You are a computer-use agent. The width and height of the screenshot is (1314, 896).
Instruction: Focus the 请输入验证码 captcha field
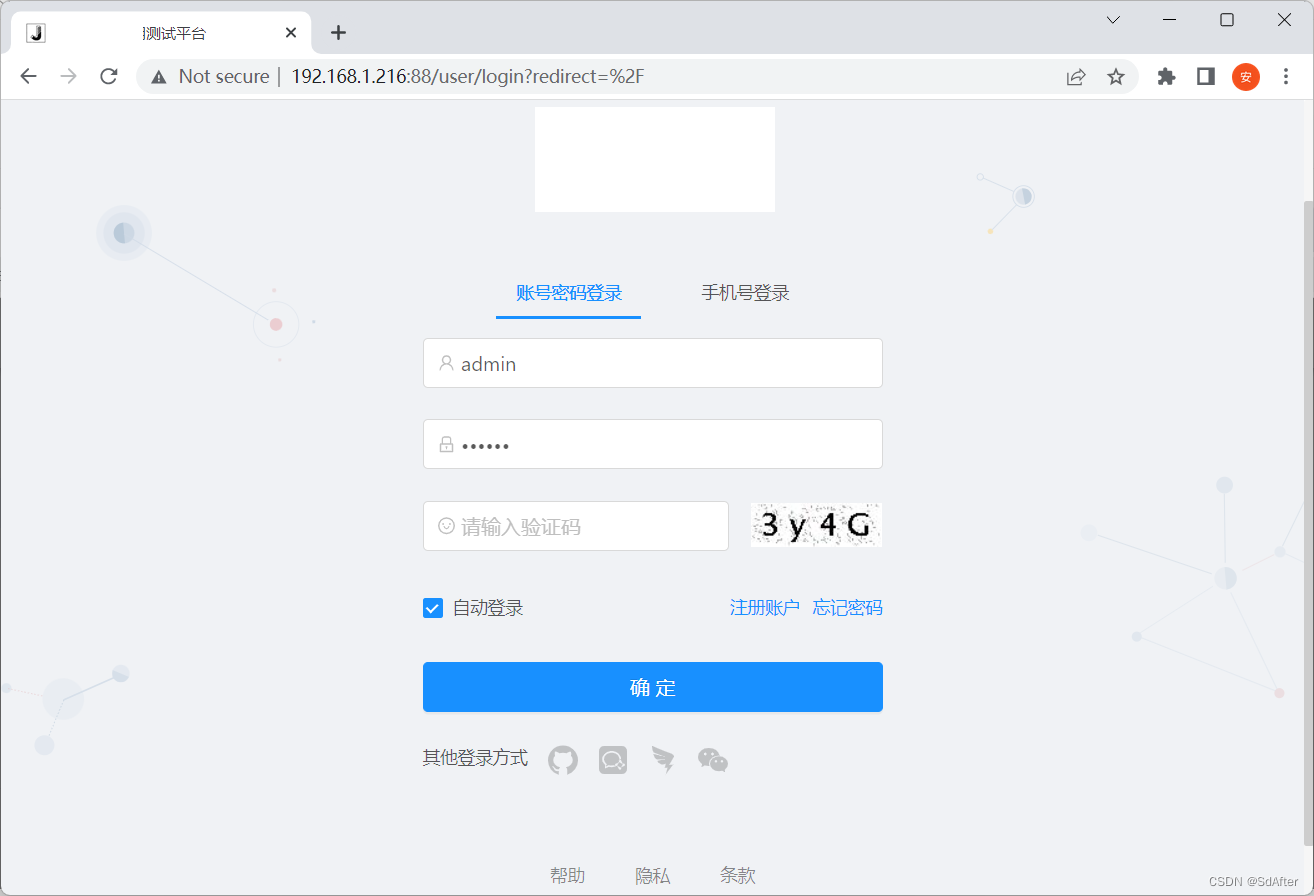pyautogui.click(x=576, y=526)
